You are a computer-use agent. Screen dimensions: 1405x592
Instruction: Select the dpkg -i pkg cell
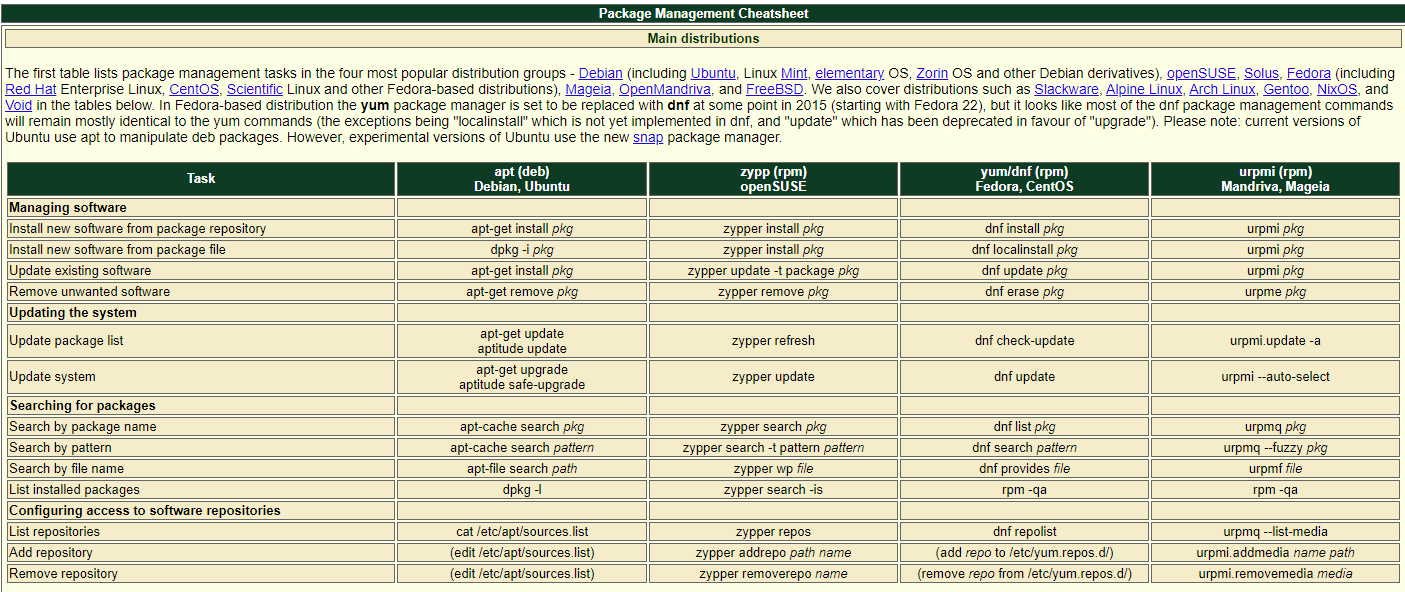click(522, 250)
